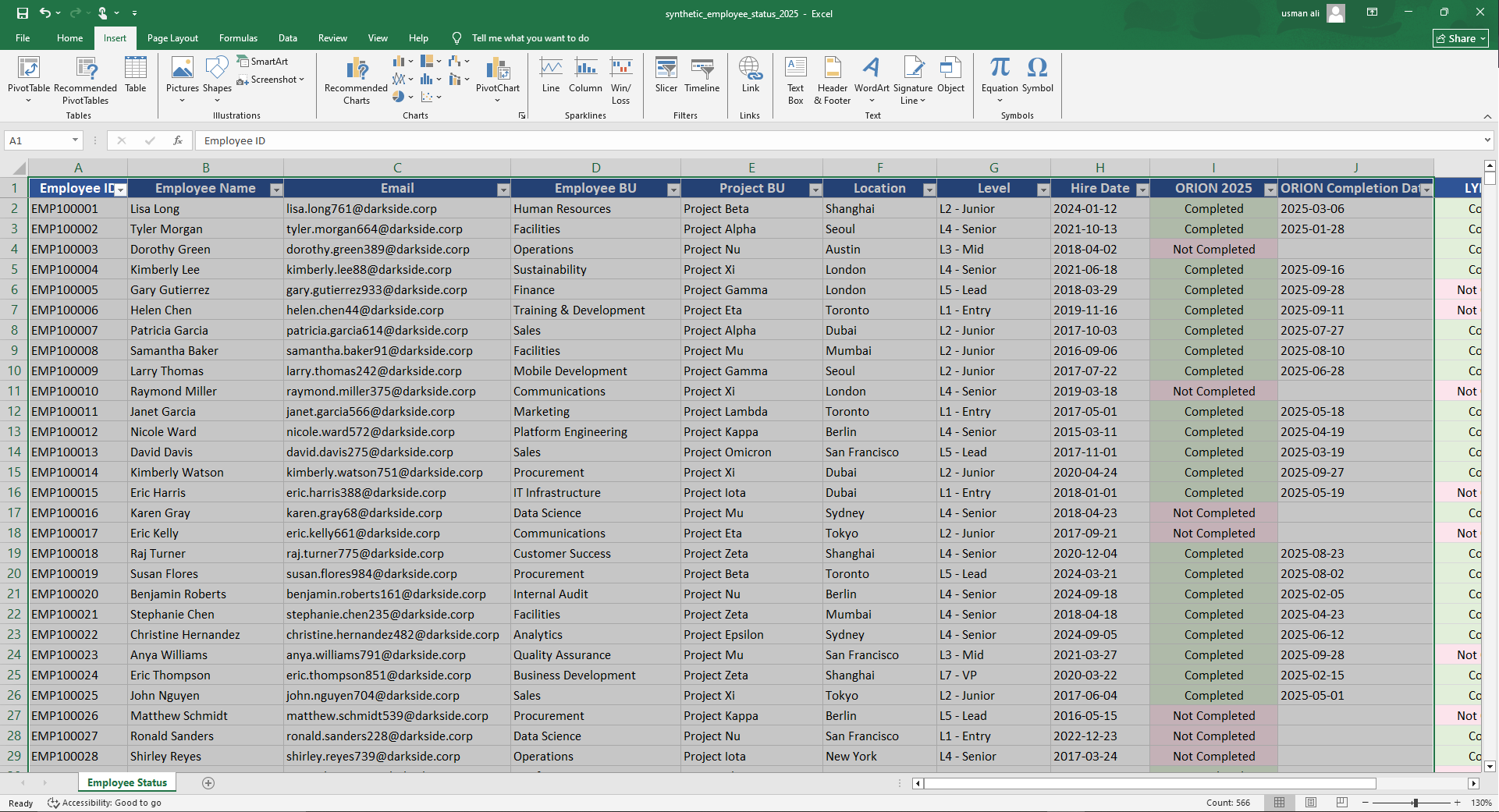The image size is (1499, 812).
Task: Collapse the ribbon with the chevron
Action: pos(1487,116)
